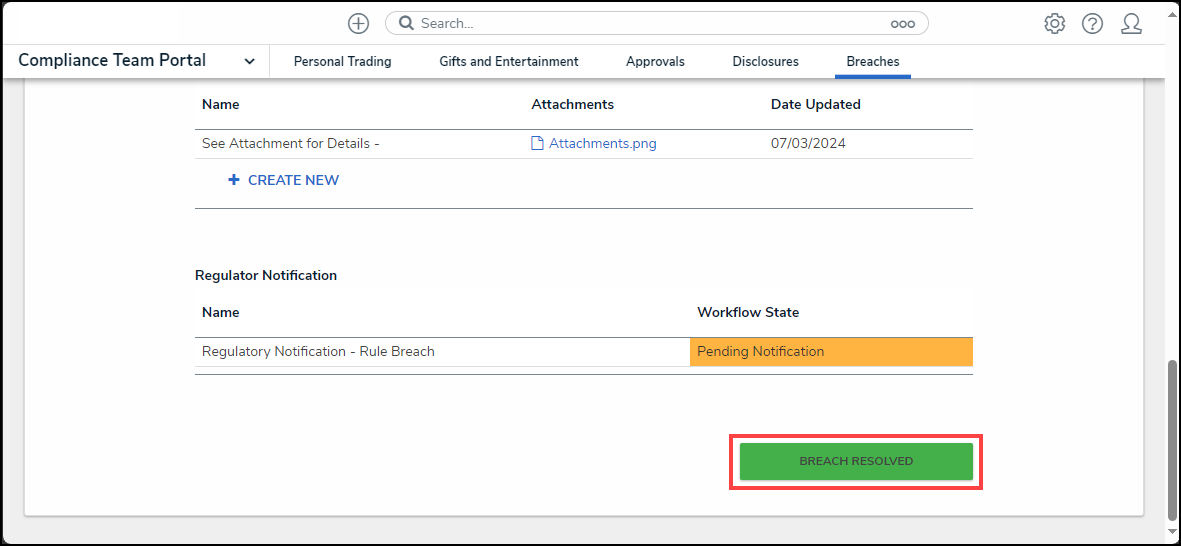
Task: Expand the Compliance Team Portal dropdown
Action: (x=249, y=61)
